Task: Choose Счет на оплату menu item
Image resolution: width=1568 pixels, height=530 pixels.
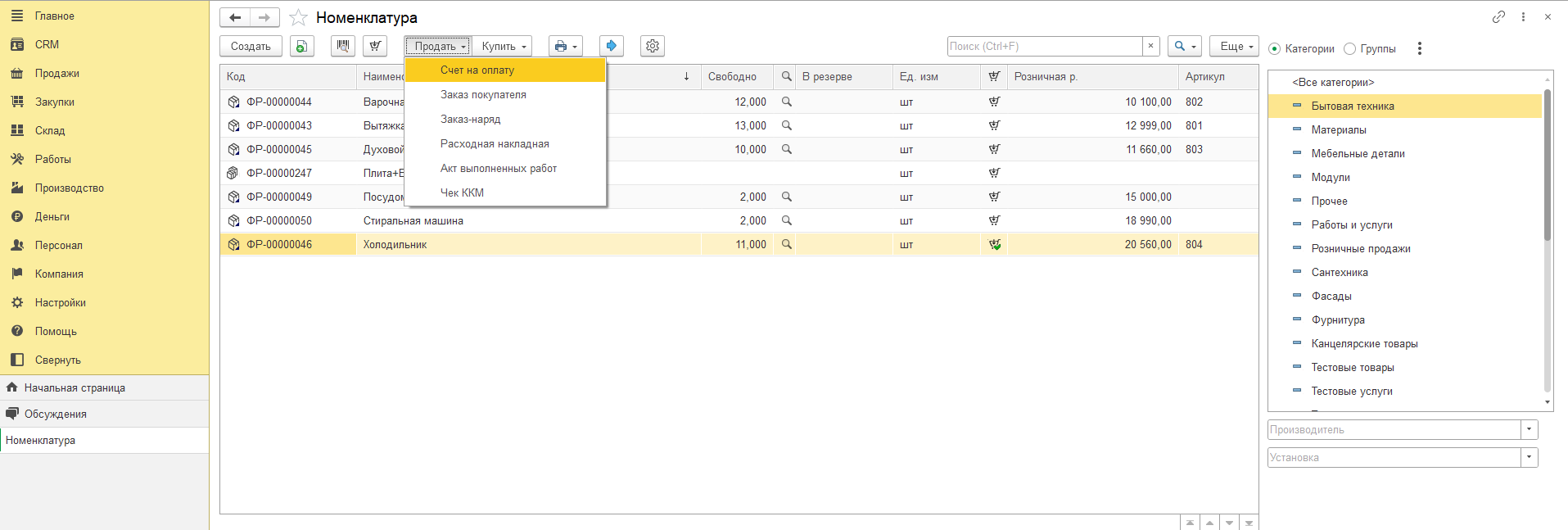Action: (505, 70)
